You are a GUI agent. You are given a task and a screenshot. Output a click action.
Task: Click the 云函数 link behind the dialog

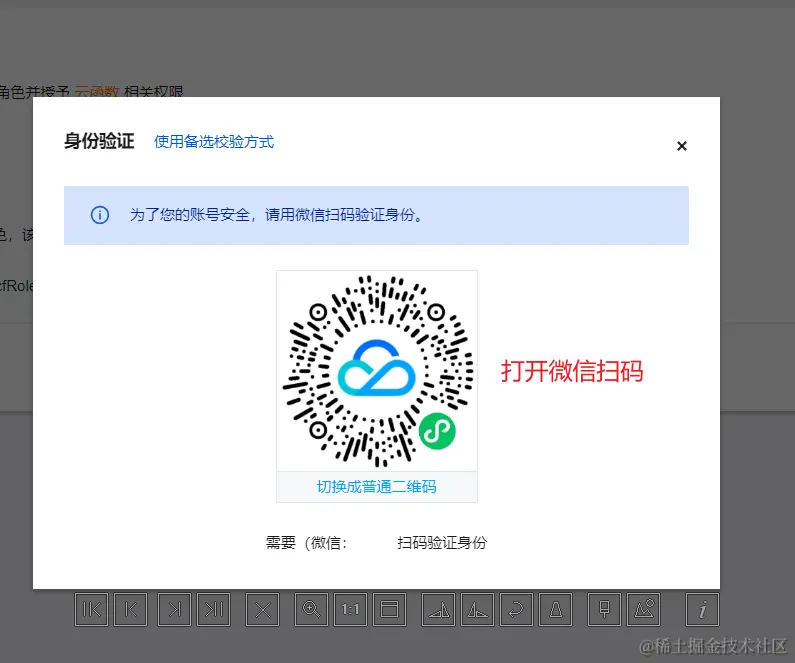coord(97,92)
